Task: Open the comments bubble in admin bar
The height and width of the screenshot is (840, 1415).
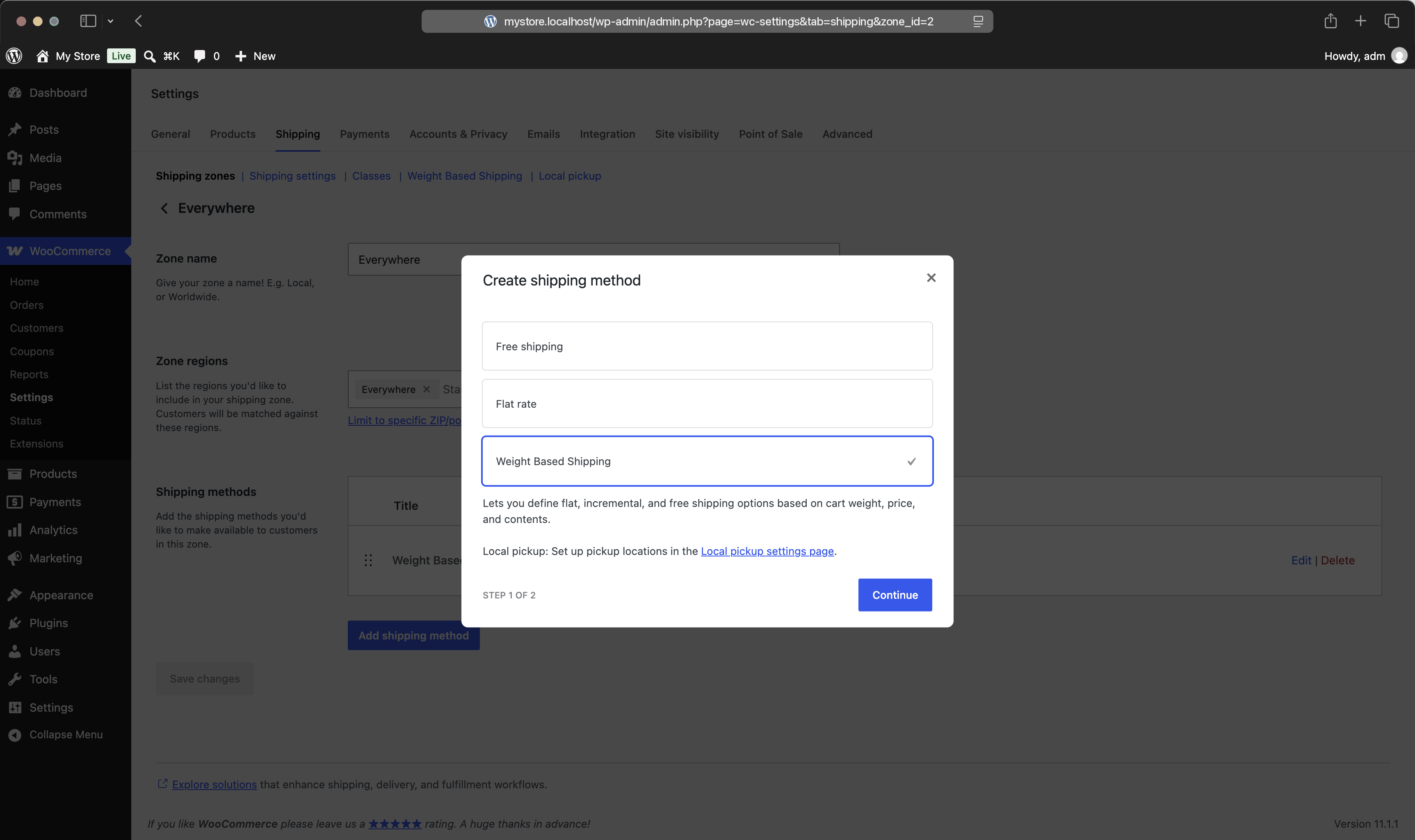Action: [x=199, y=56]
